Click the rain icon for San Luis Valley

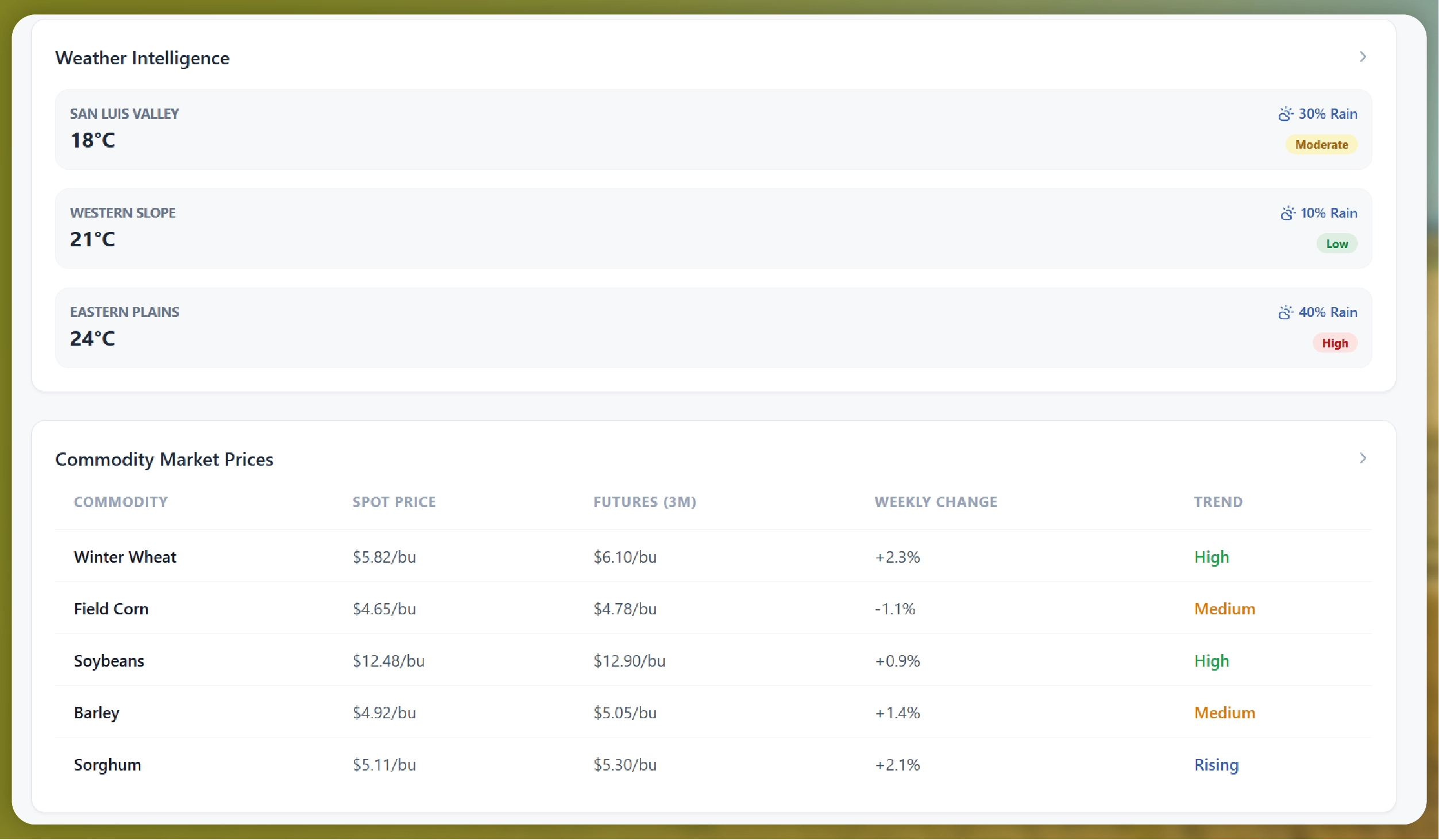[x=1287, y=114]
